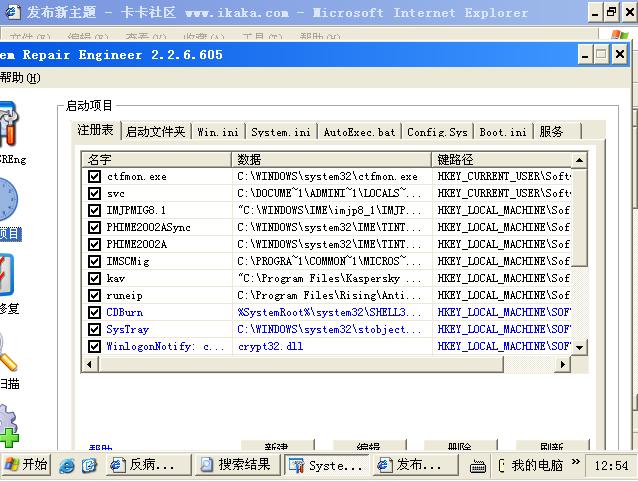
Task: Uncheck the IMJPMIG8.1 startup entry
Action: (x=94, y=210)
